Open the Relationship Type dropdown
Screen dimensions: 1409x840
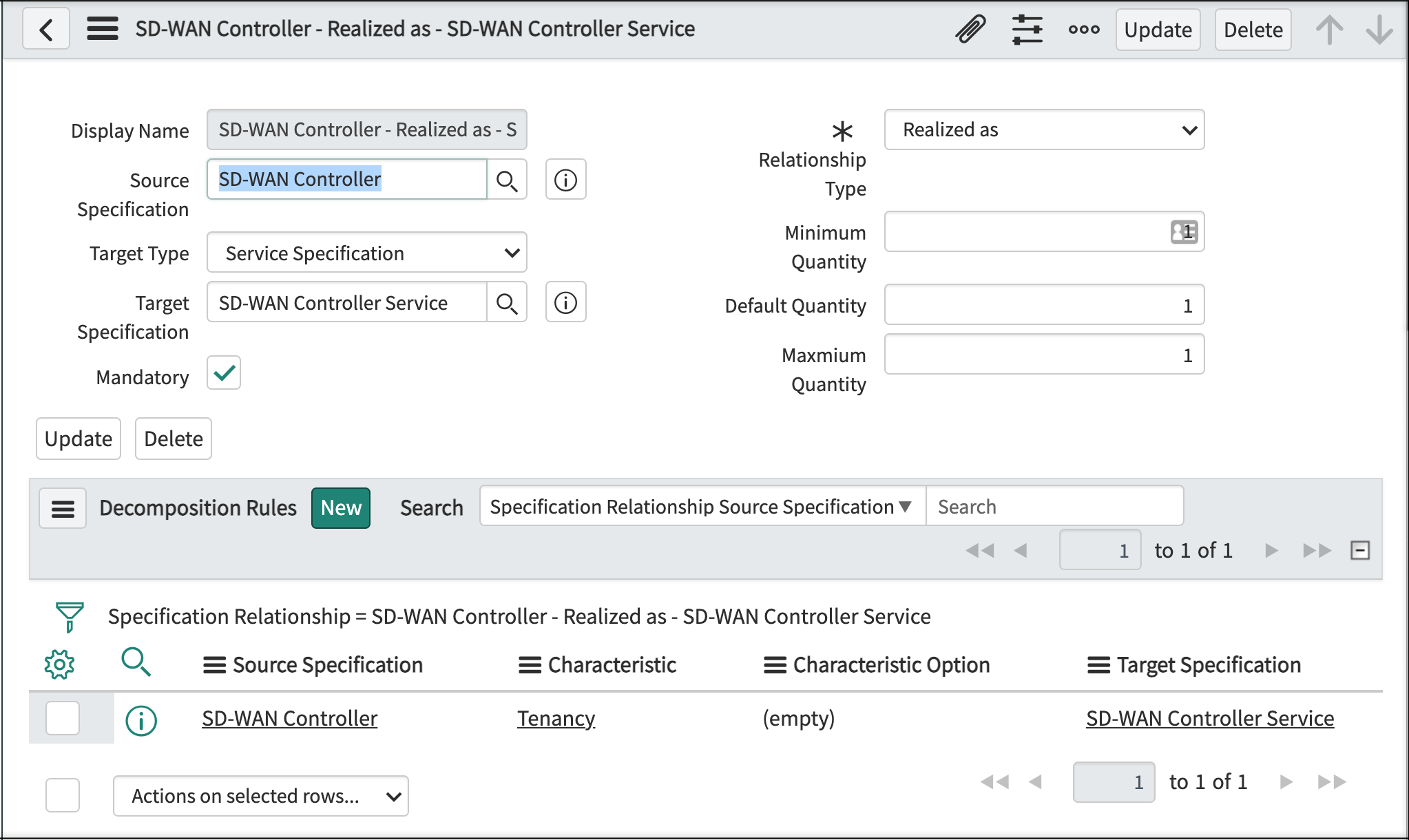pos(1044,129)
